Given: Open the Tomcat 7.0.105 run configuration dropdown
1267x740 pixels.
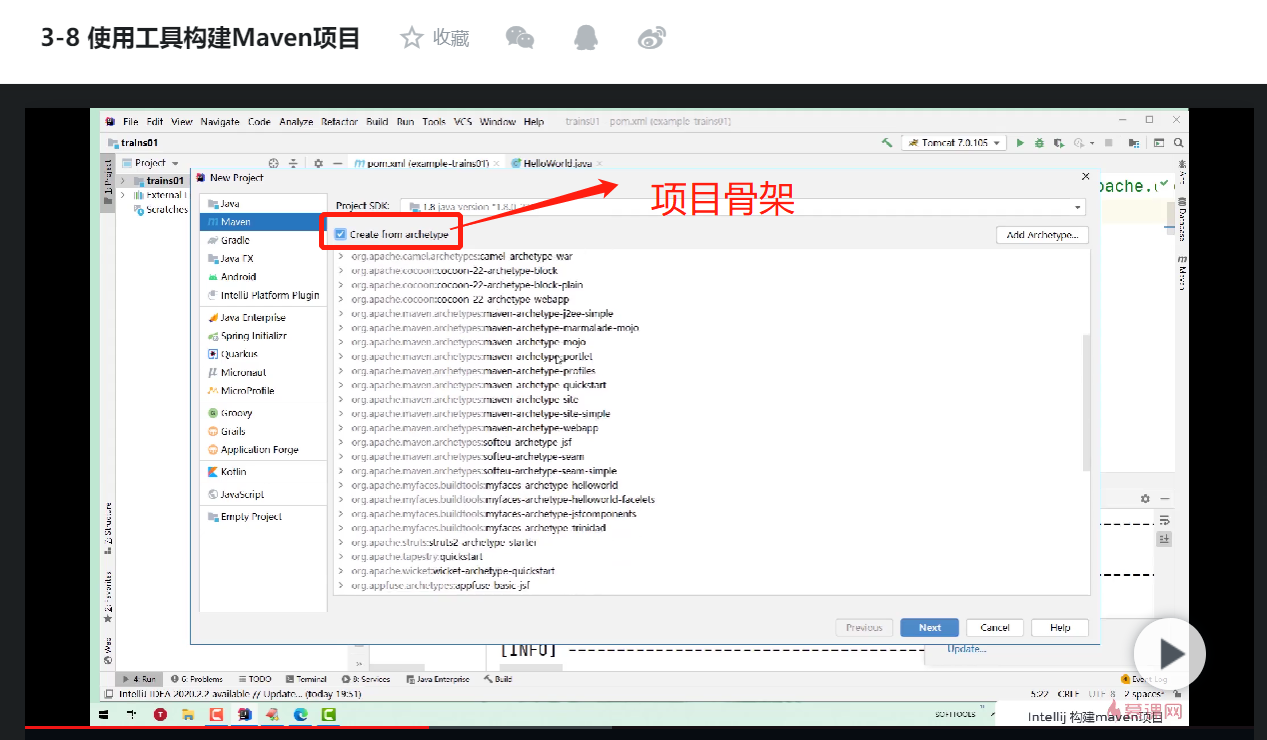Looking at the screenshot, I should coord(952,143).
